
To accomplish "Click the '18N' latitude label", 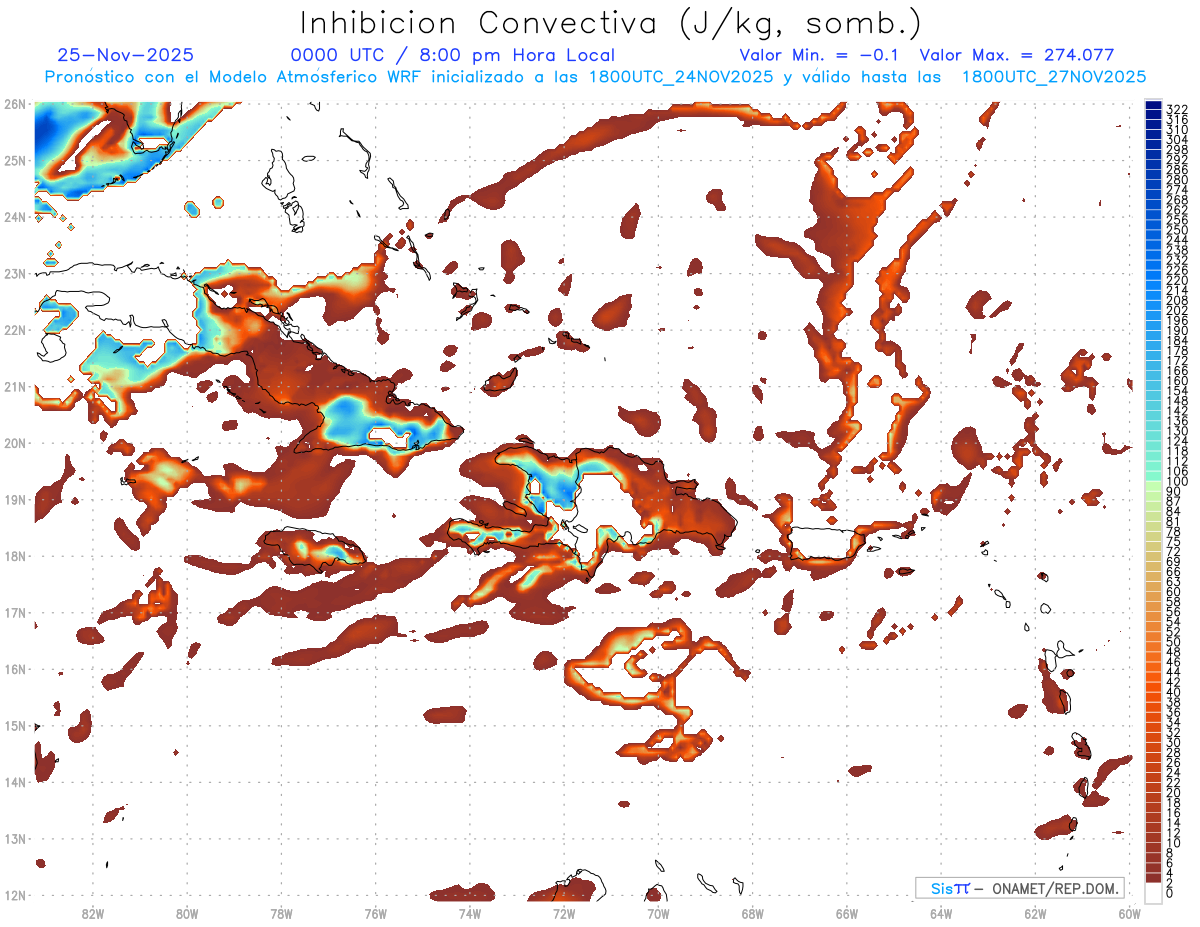I will (14, 555).
